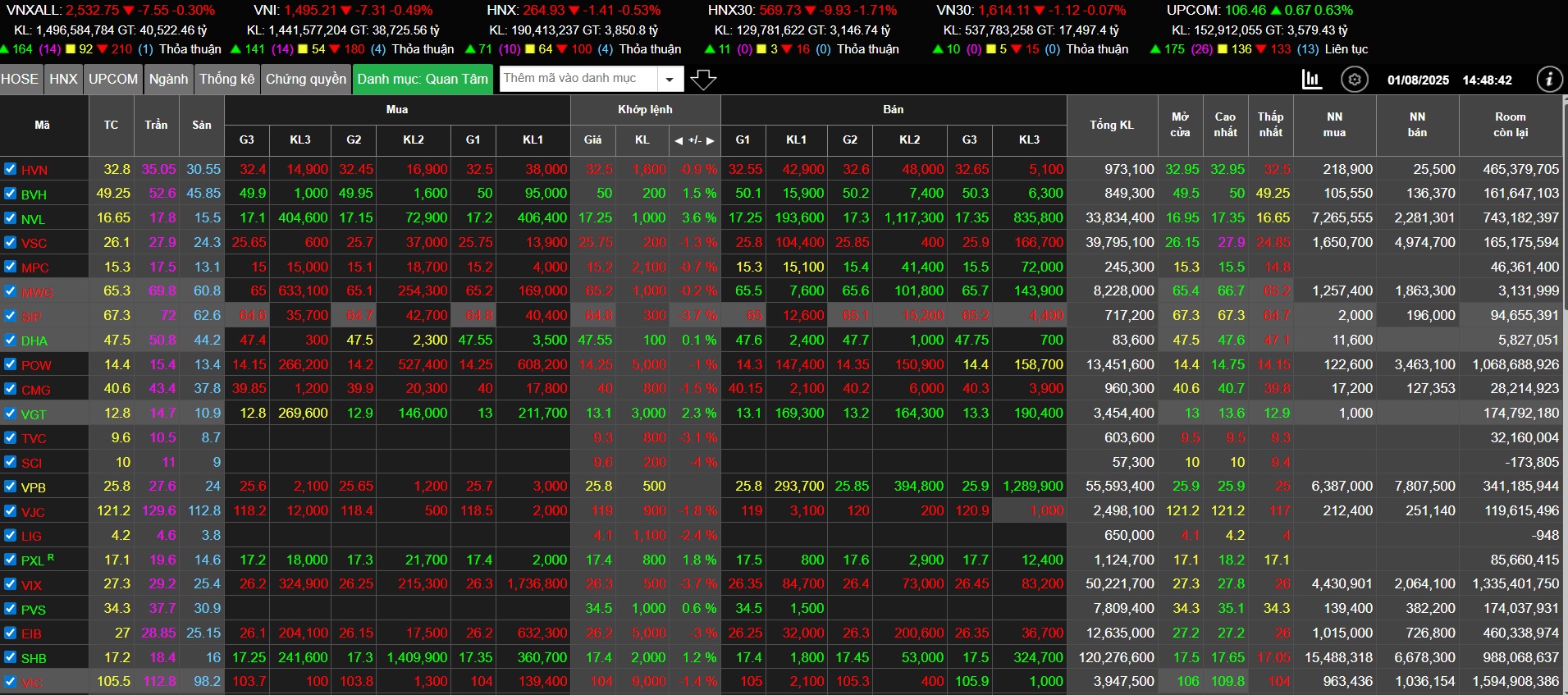Click the NVL stock symbol
Screen dimensions: 1568x695
[x=34, y=219]
